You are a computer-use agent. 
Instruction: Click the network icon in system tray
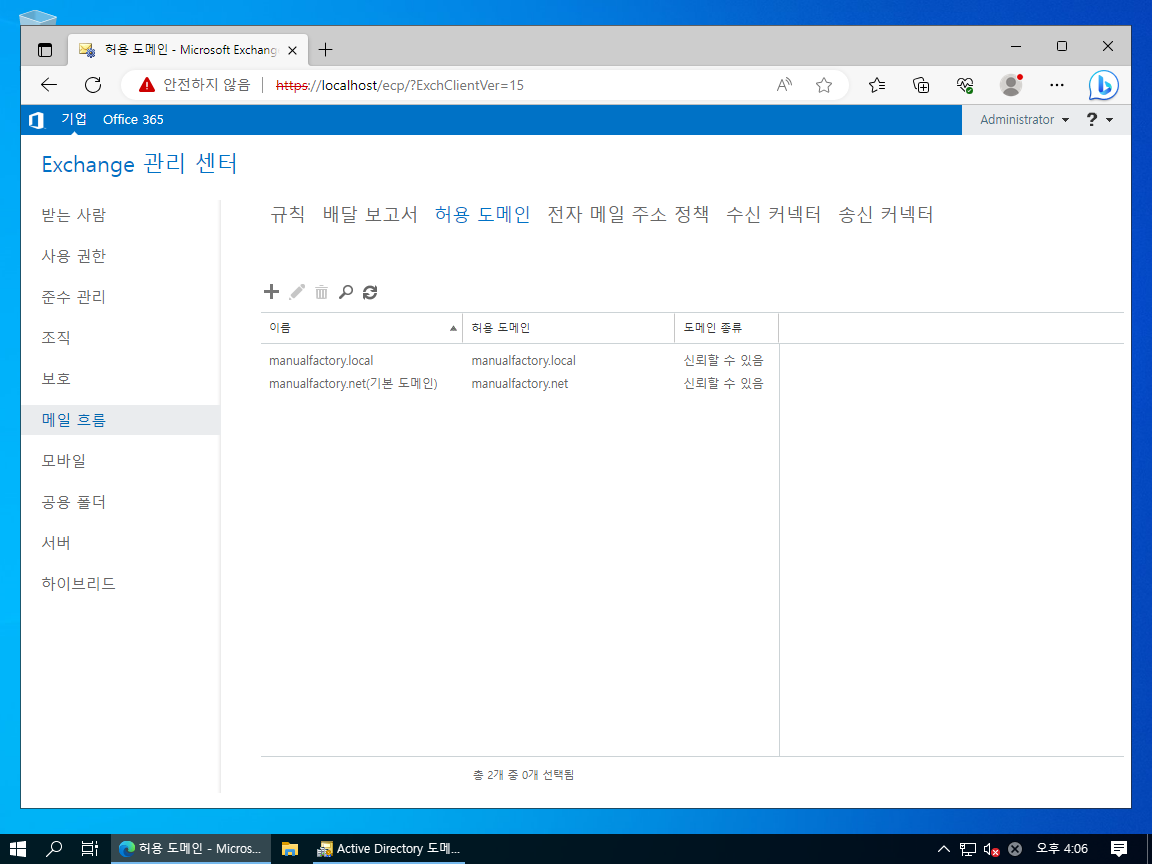968,849
